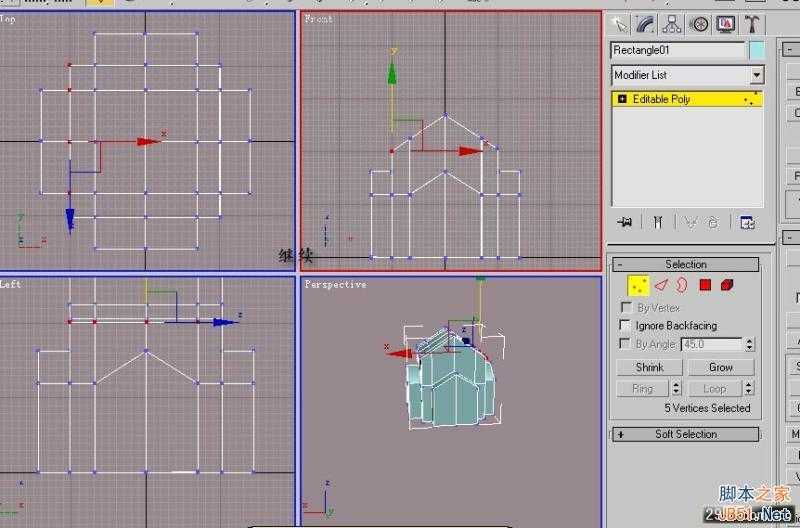Open the Modifier List dropdown
This screenshot has height=528, width=800.
(687, 76)
